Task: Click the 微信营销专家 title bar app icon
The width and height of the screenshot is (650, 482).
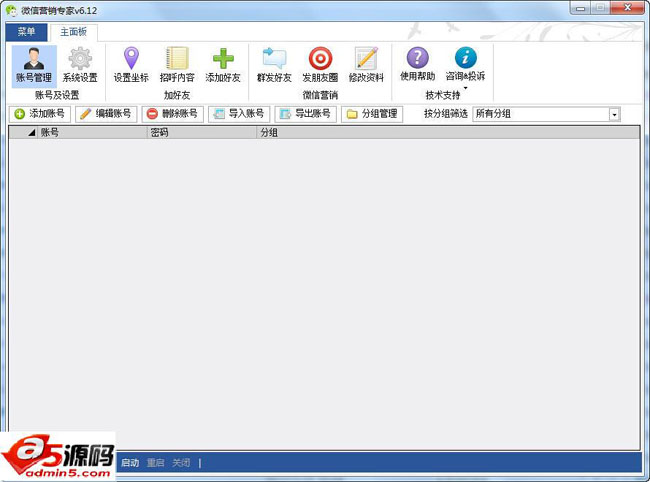Action: coord(11,10)
